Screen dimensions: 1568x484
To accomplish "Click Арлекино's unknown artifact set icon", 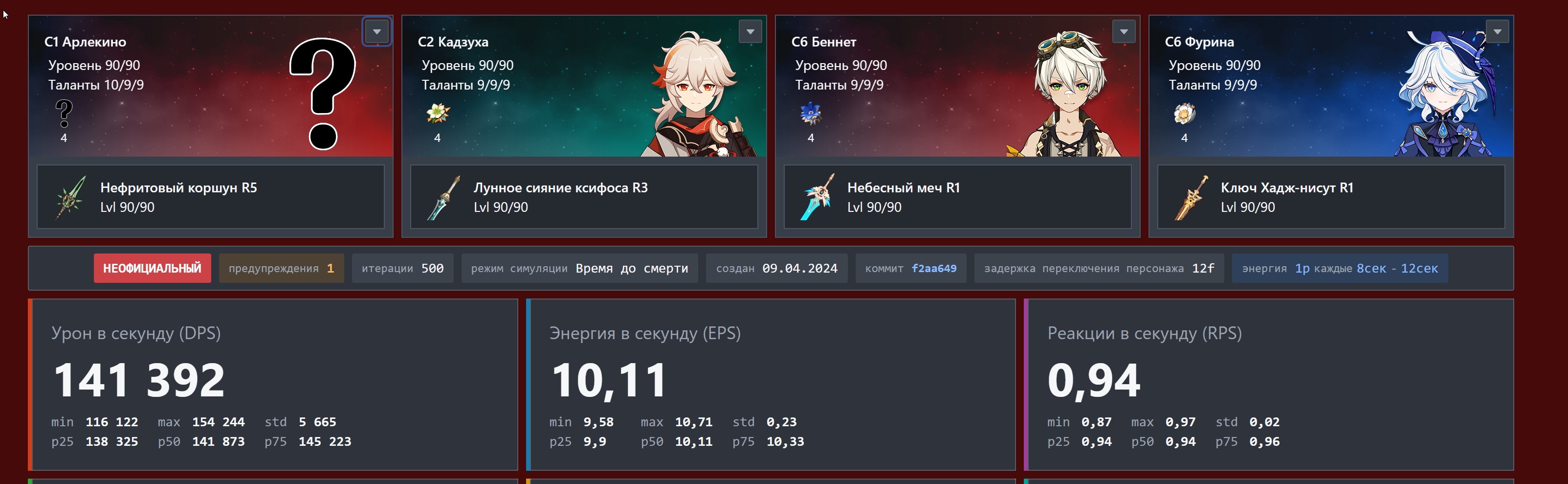I will point(64,114).
